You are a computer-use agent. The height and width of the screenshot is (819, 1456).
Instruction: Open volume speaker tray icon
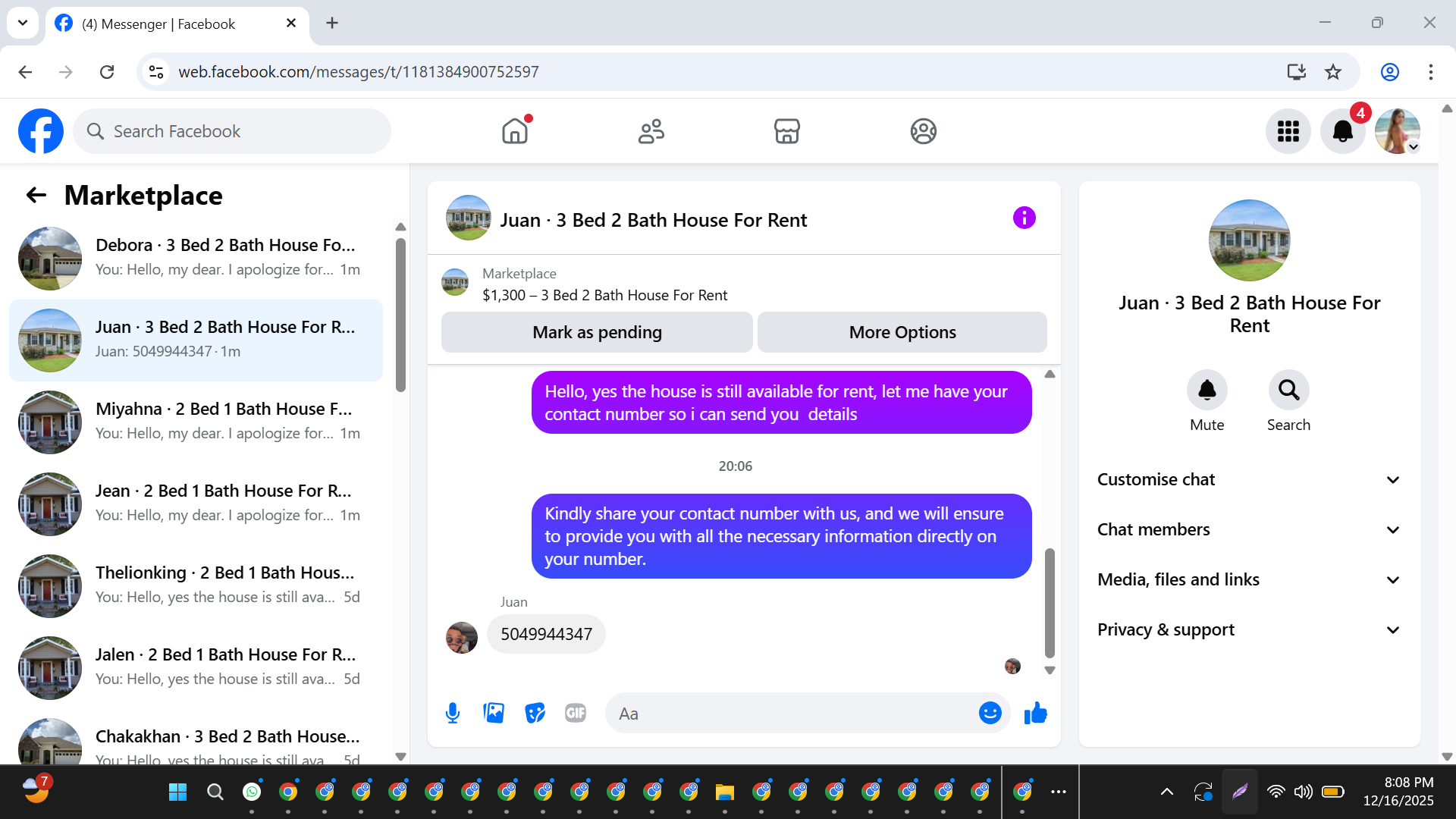tap(1304, 792)
